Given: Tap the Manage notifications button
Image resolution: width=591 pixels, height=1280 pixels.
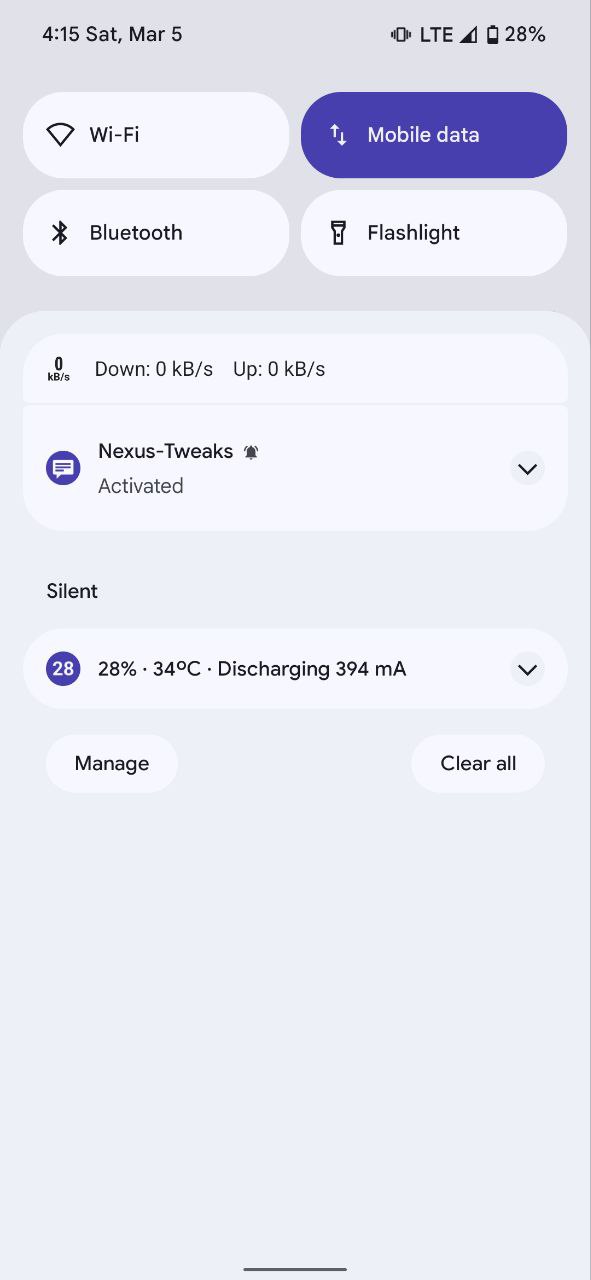Looking at the screenshot, I should (x=112, y=764).
